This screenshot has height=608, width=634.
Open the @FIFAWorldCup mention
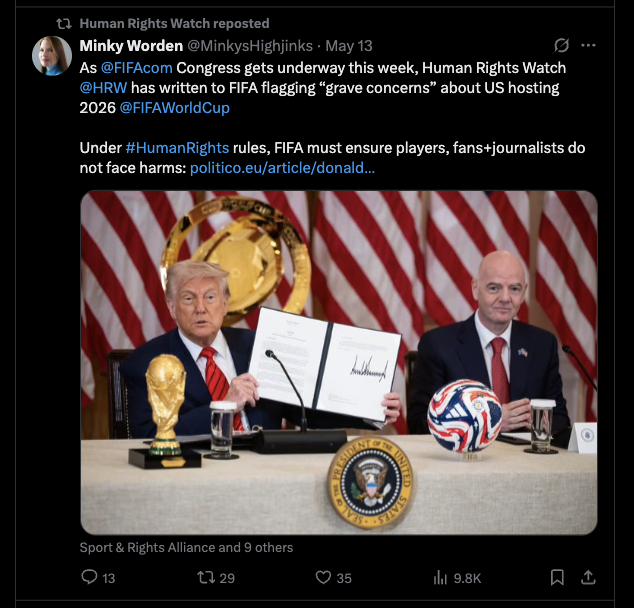click(x=175, y=108)
